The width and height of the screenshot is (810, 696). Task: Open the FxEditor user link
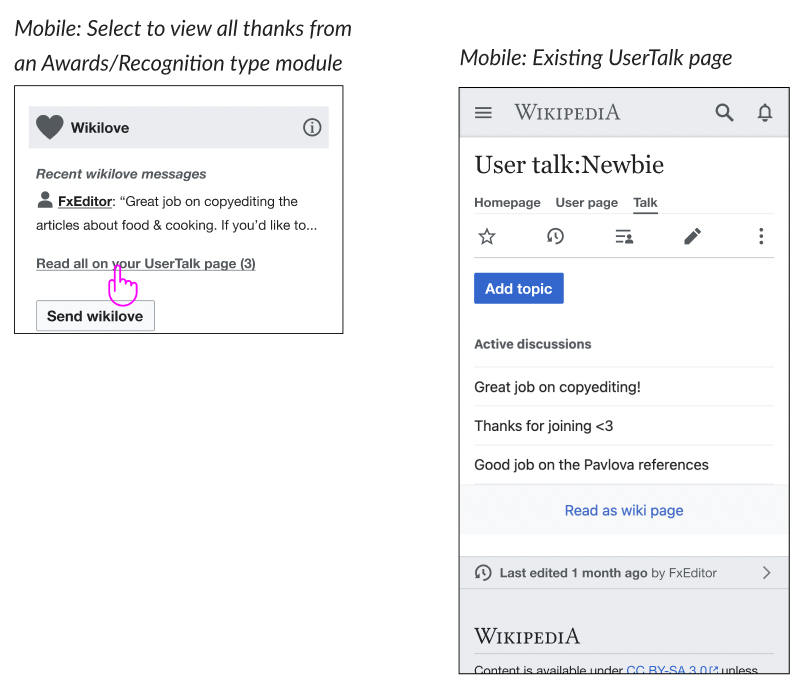(x=85, y=202)
